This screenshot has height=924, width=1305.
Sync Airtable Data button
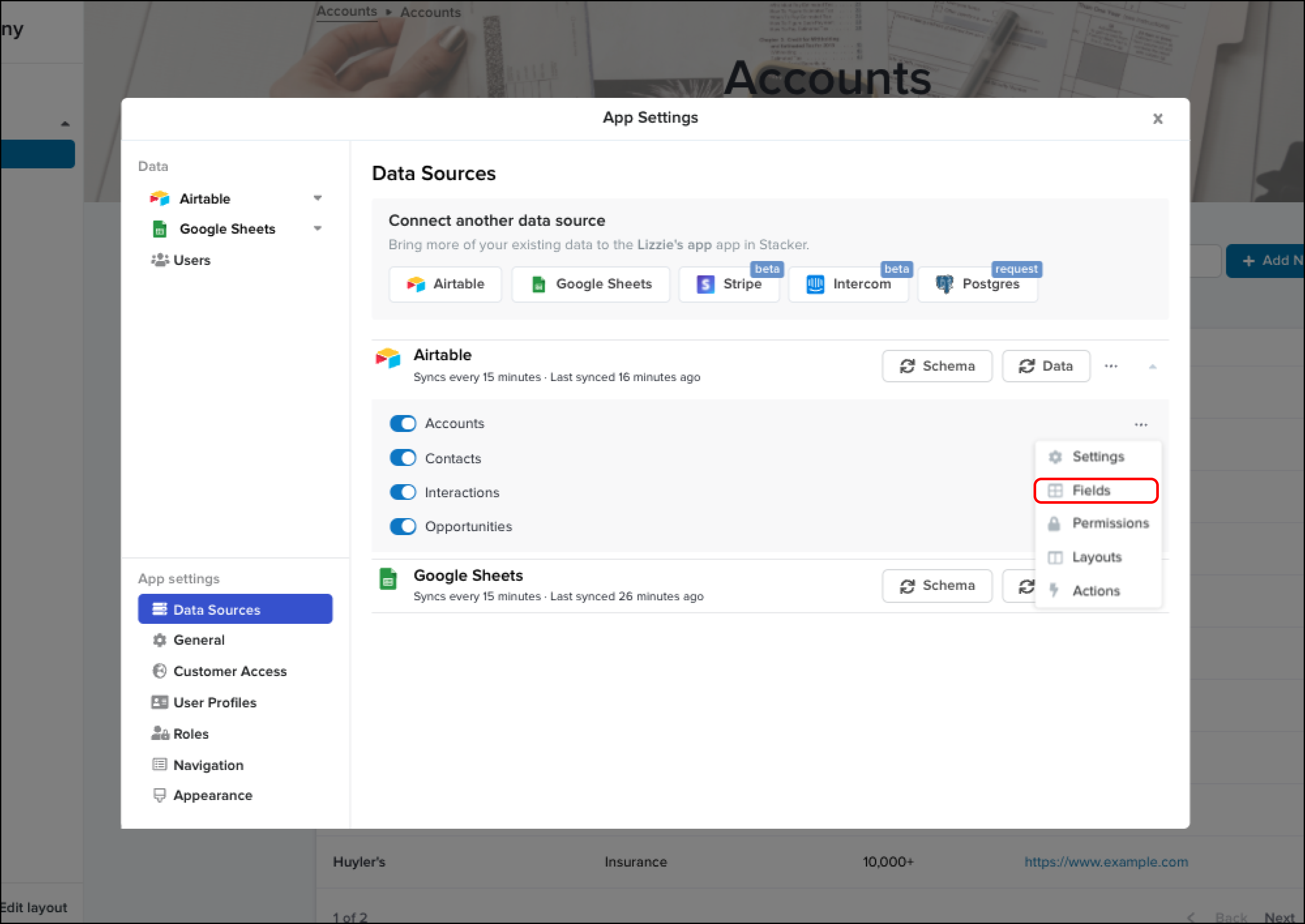tap(1046, 366)
